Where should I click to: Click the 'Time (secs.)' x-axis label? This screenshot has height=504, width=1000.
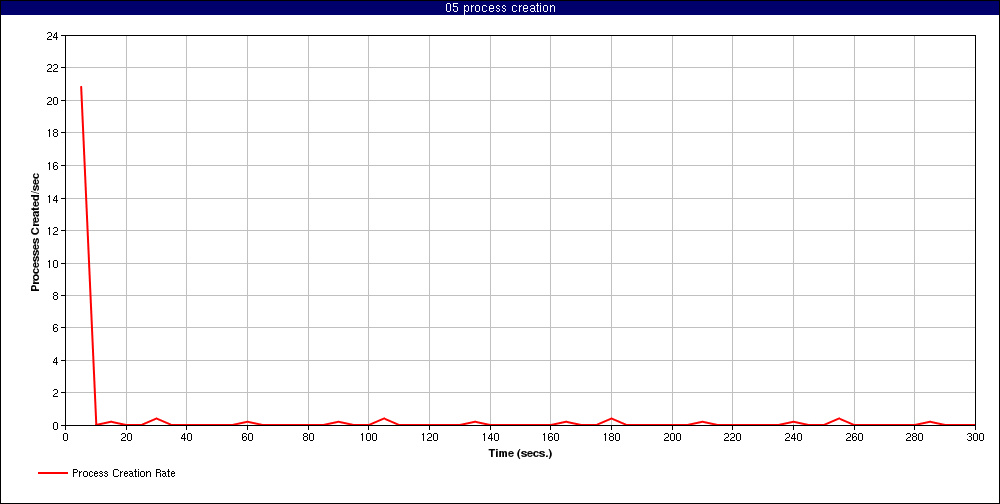(520, 453)
